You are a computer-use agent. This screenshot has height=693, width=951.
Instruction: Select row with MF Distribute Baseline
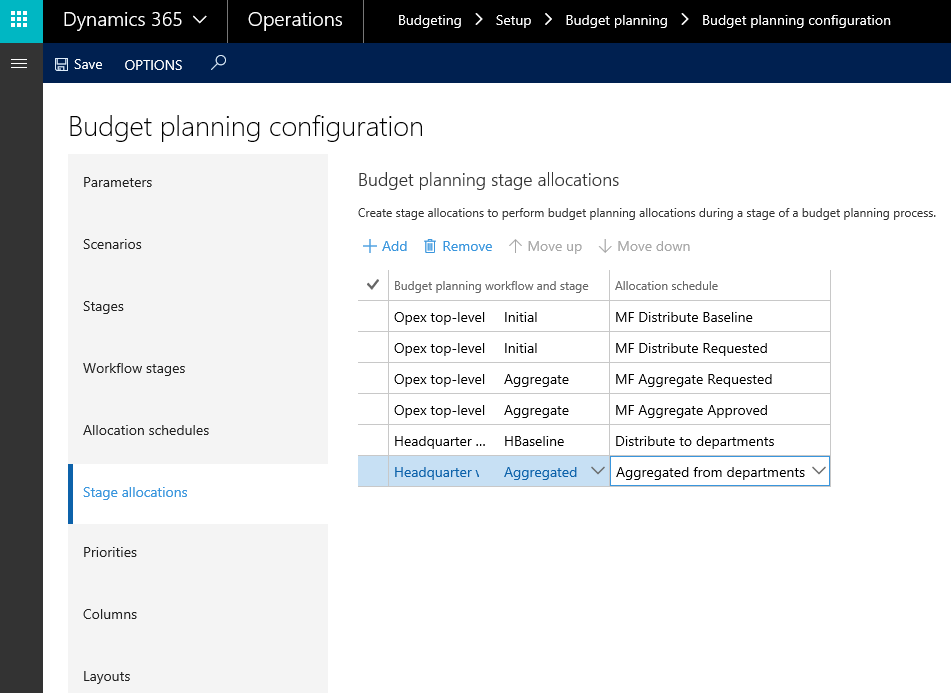pyautogui.click(x=373, y=317)
